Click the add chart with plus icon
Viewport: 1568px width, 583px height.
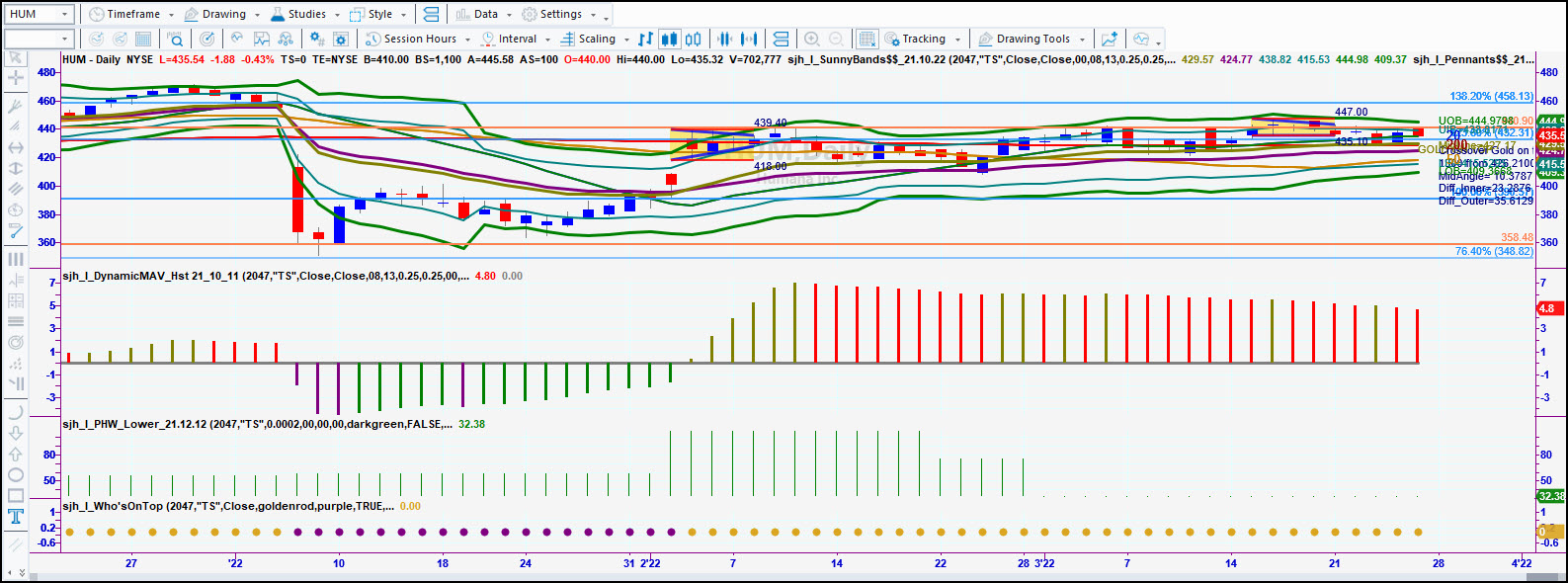tap(1110, 39)
